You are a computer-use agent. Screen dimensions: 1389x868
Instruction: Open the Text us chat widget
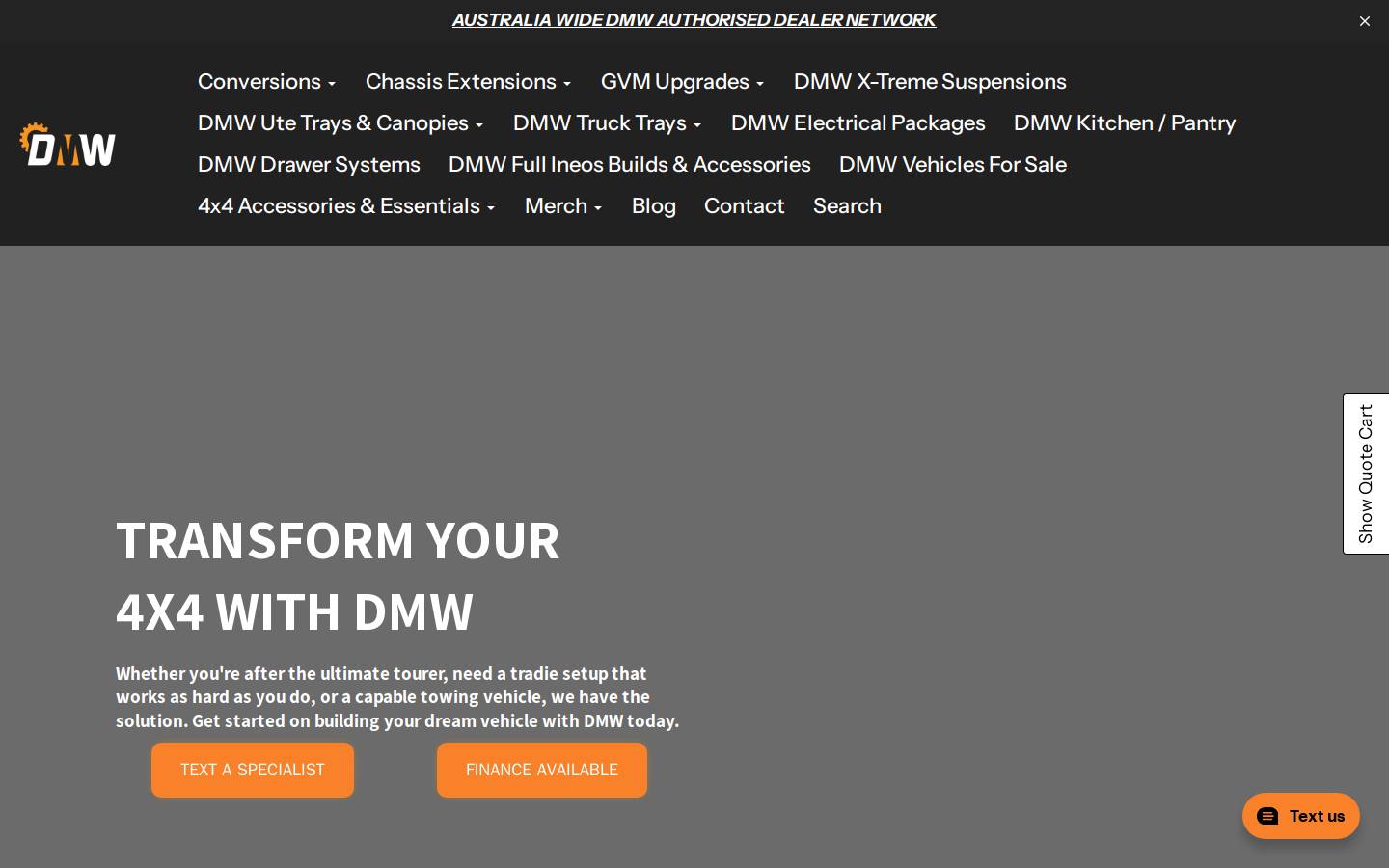point(1300,816)
